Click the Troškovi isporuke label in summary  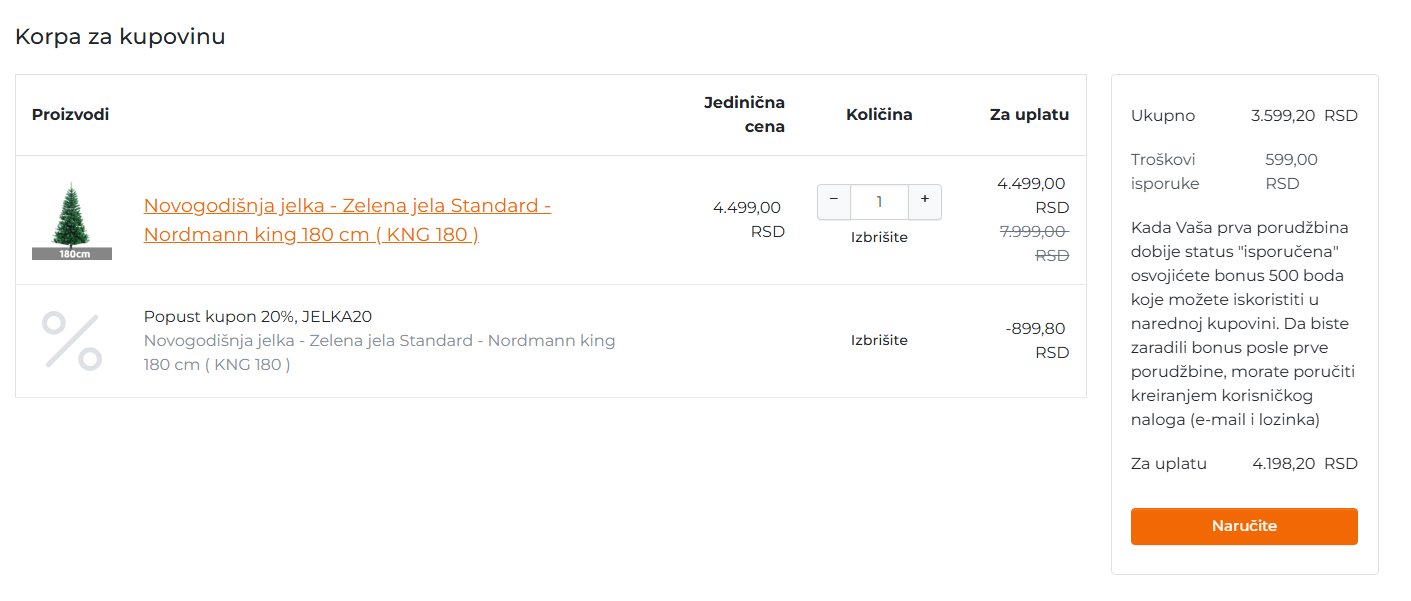coord(1165,171)
